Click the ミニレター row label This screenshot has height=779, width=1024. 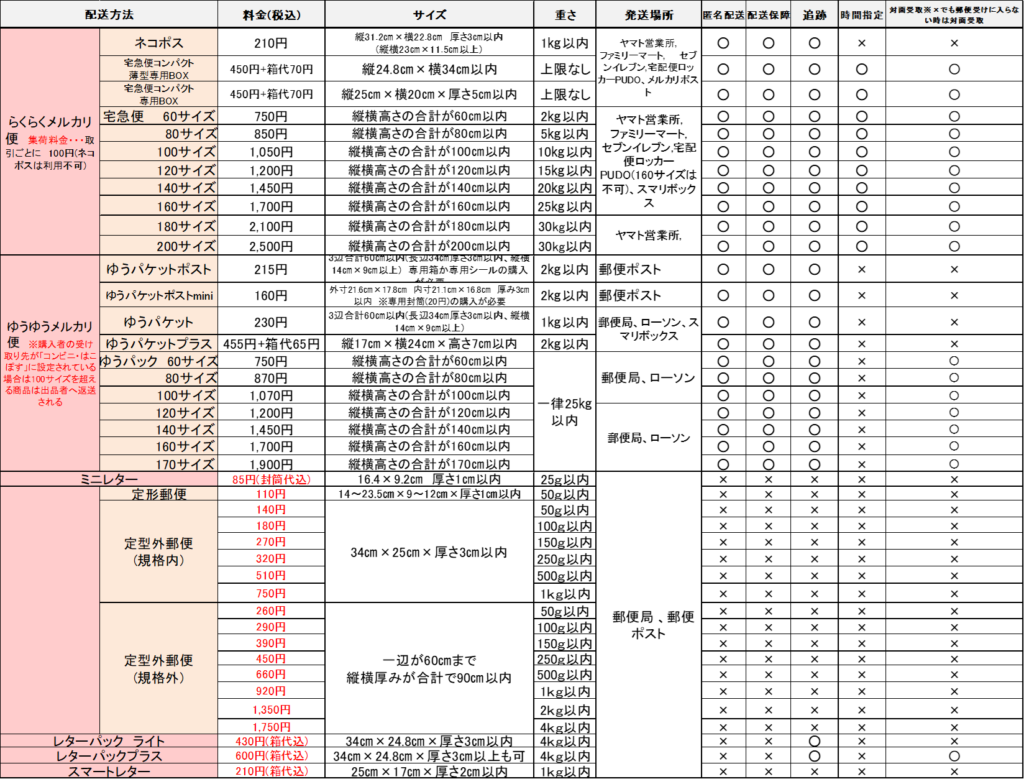pos(109,480)
